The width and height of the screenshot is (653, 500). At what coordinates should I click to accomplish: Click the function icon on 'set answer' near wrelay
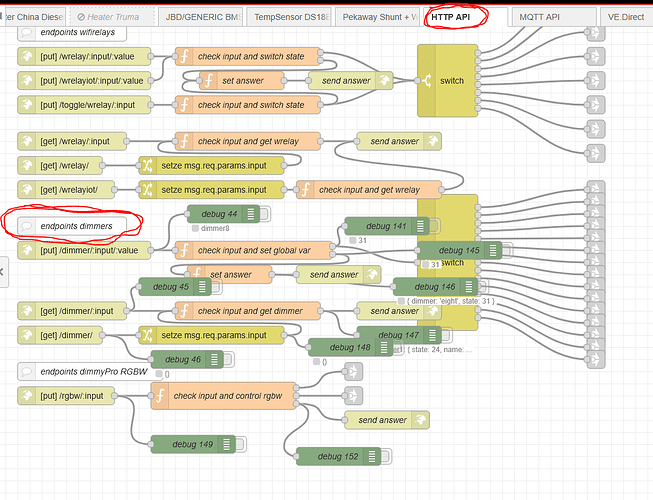click(209, 80)
